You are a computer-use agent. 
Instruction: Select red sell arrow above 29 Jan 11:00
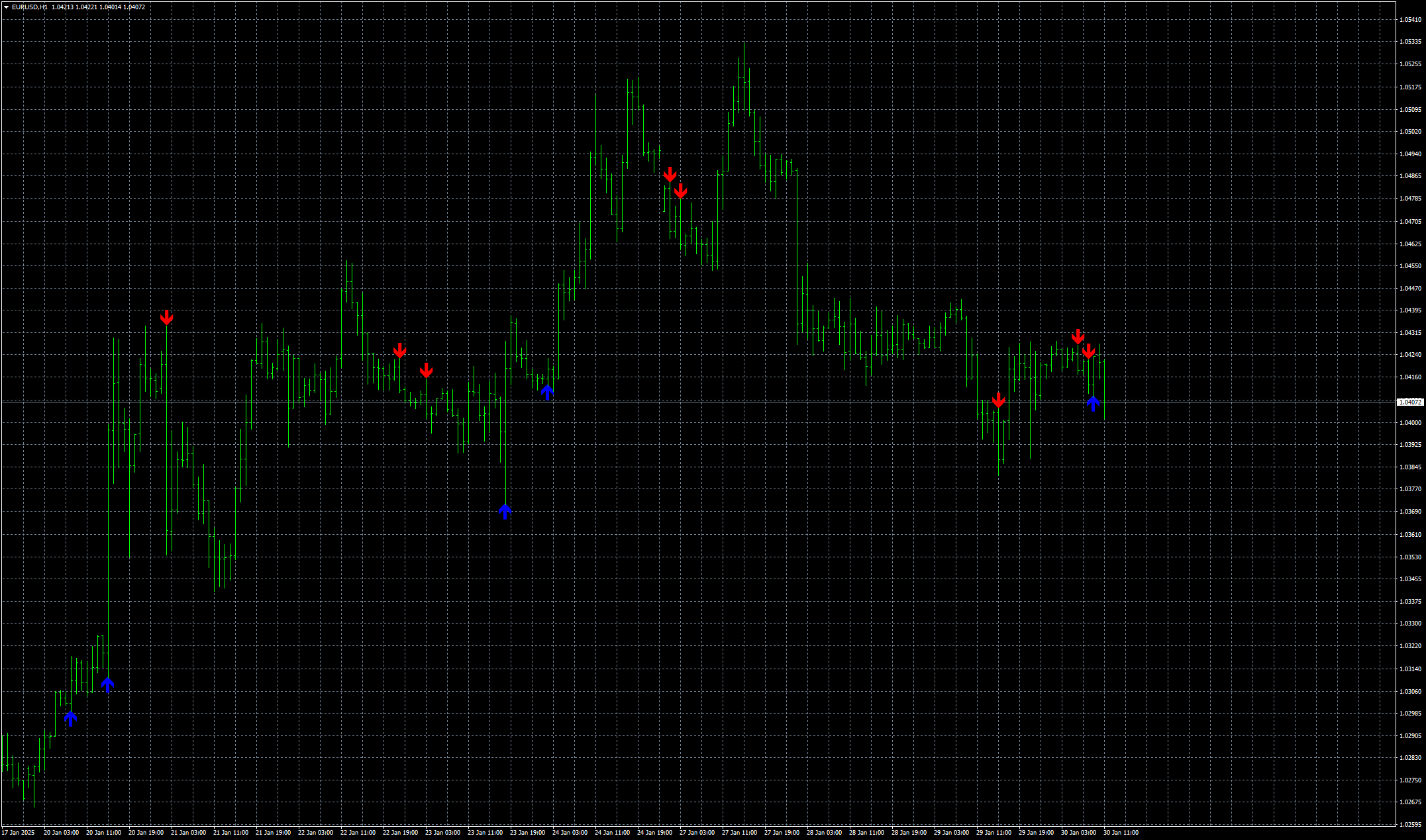[x=999, y=400]
